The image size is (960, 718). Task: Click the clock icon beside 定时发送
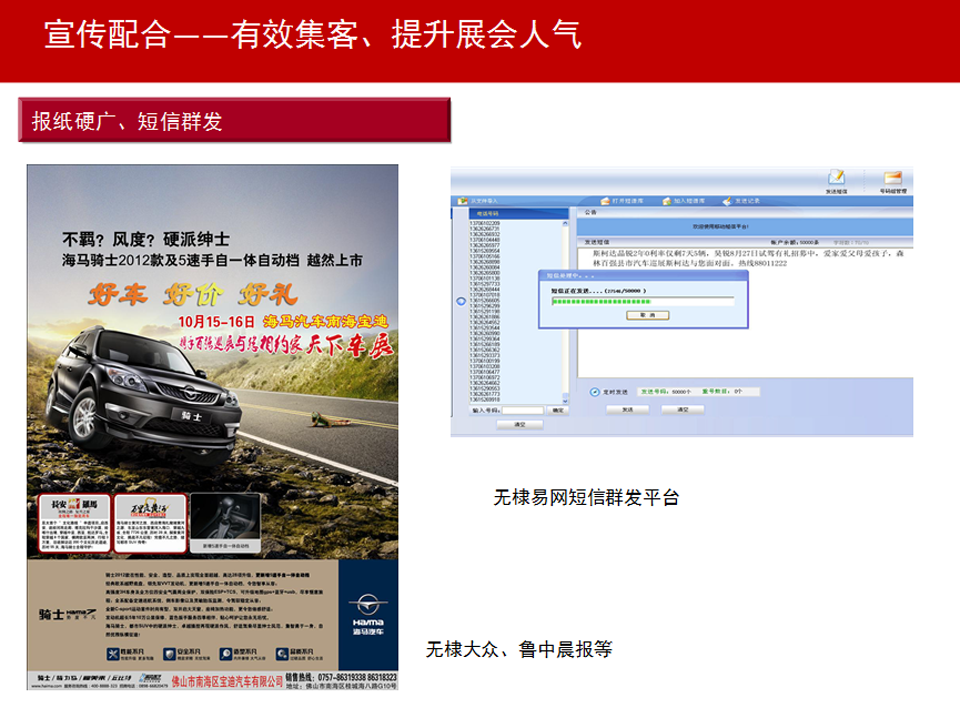coord(594,392)
